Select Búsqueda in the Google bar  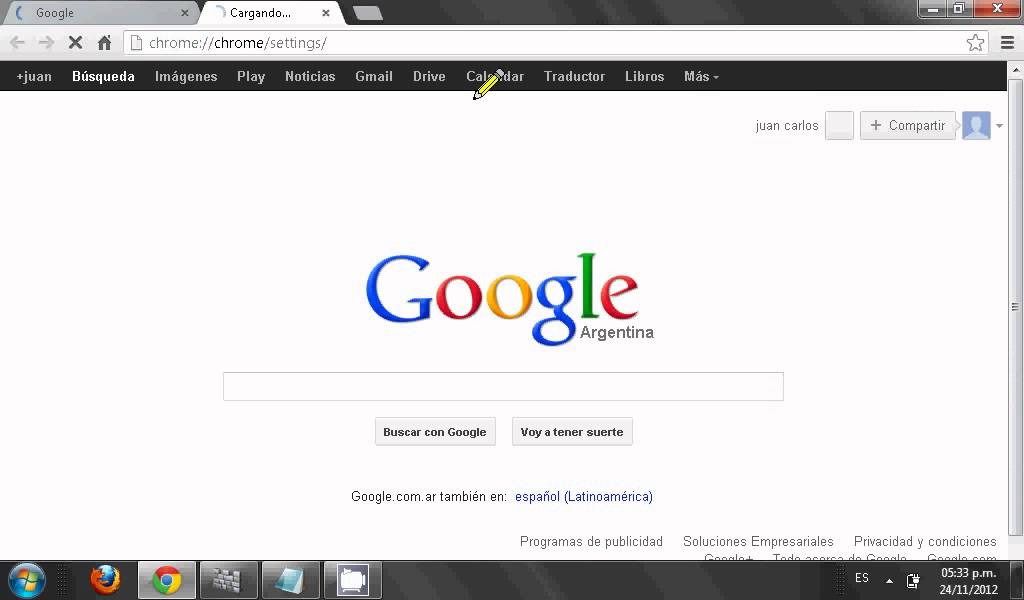point(103,76)
